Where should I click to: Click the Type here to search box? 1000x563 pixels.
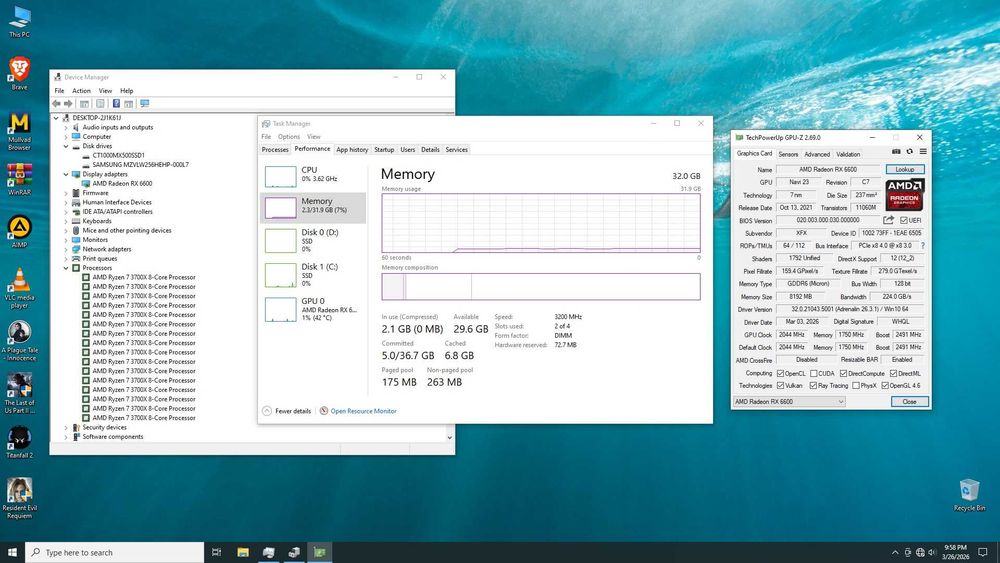pos(115,552)
